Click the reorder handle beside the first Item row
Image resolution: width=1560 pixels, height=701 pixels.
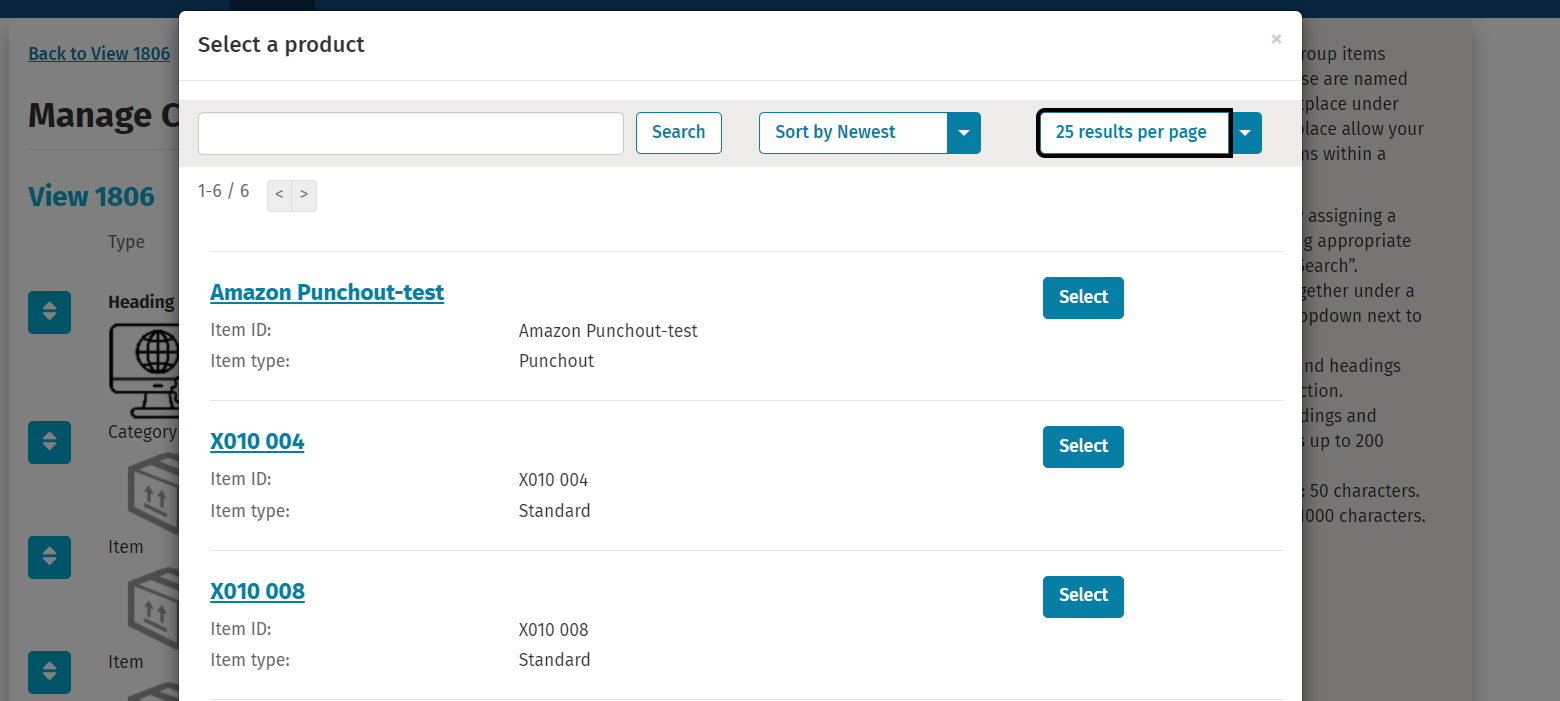[49, 557]
